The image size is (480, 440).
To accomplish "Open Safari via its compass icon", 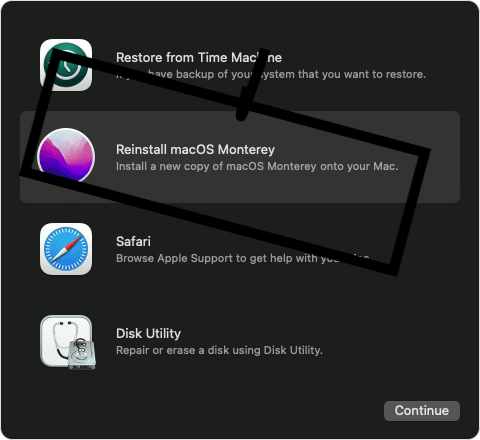I will click(66, 249).
